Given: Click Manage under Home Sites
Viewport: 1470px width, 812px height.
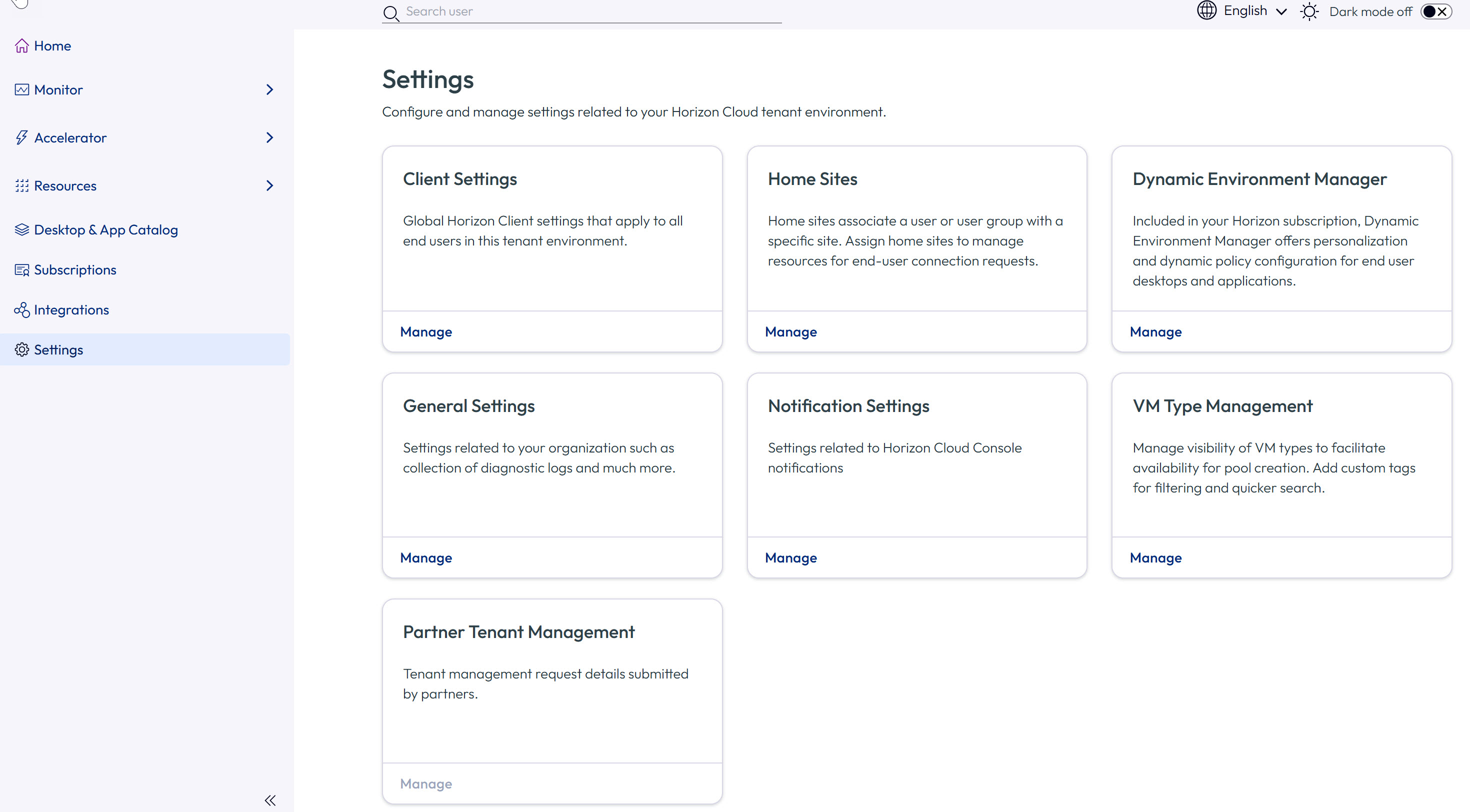Looking at the screenshot, I should [x=790, y=331].
